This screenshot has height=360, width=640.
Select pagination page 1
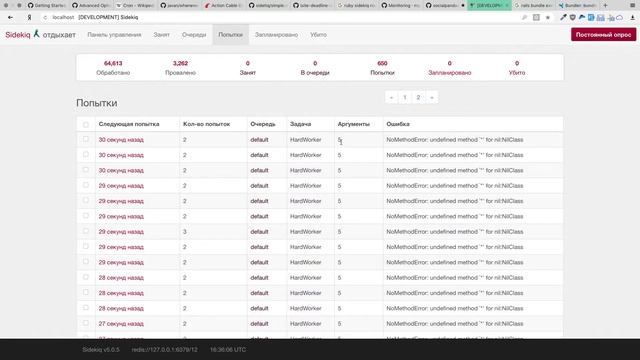pyautogui.click(x=405, y=98)
